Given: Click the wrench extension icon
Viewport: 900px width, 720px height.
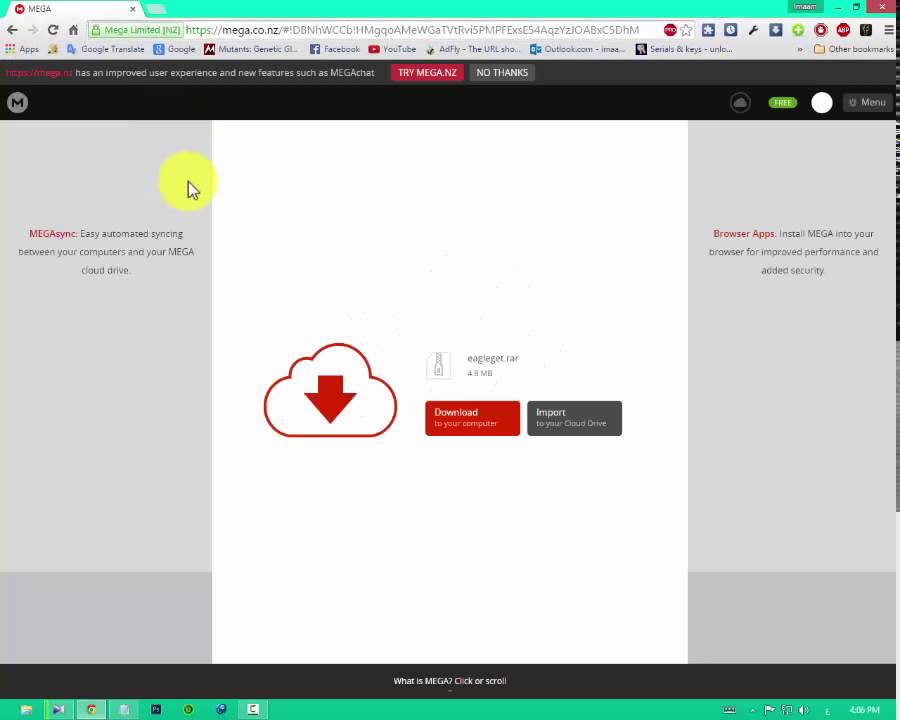Looking at the screenshot, I should pyautogui.click(x=753, y=30).
